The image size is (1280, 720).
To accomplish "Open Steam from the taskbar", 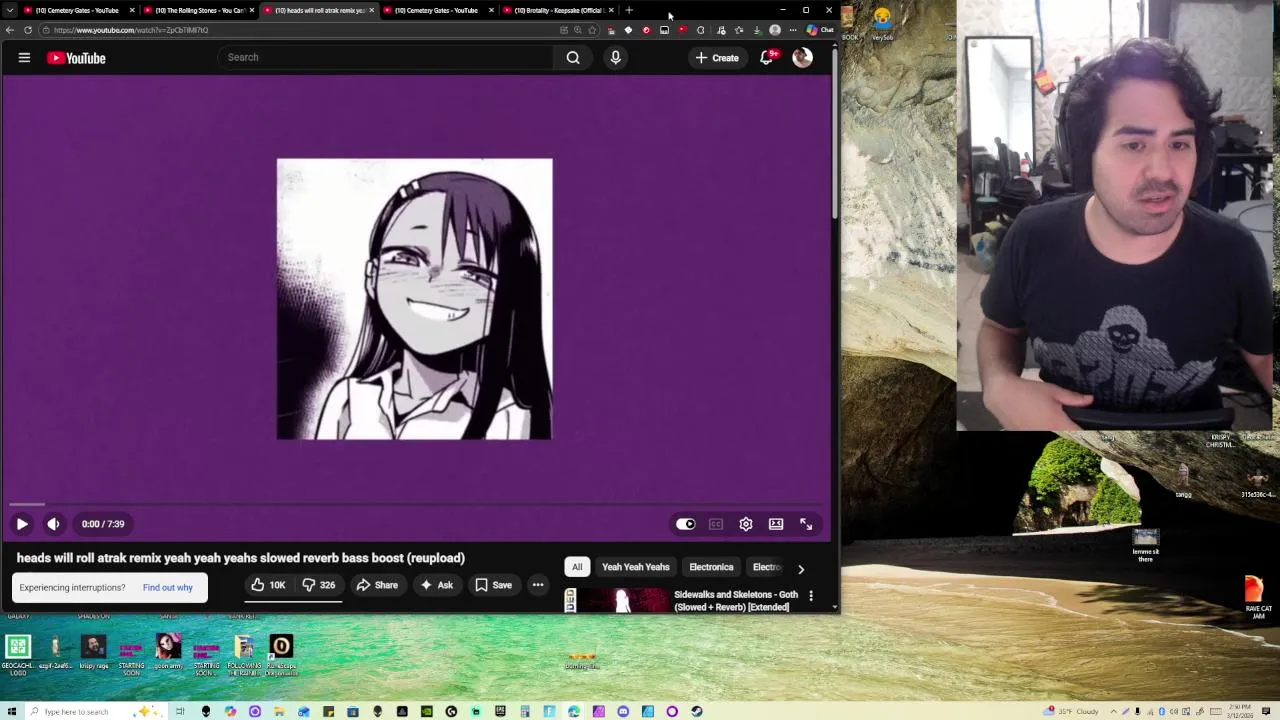I will click(x=697, y=711).
